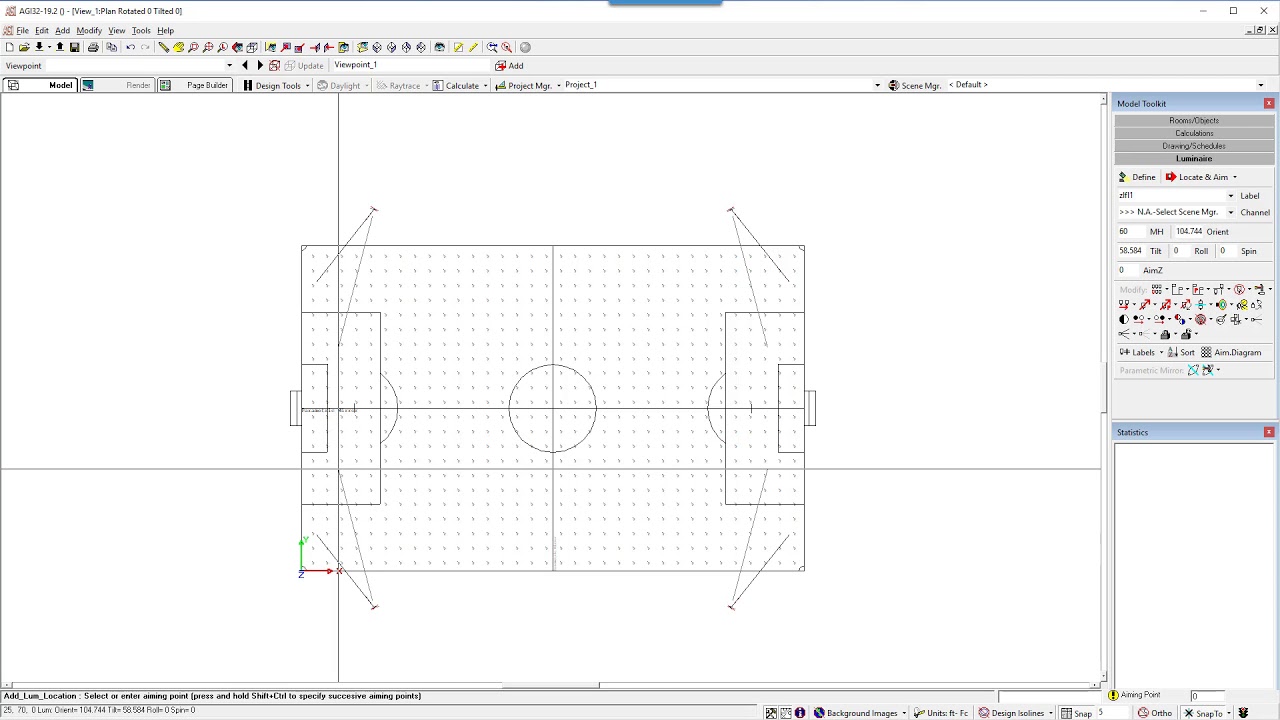Go to next viewpoint arrow
The image size is (1280, 720).
pyautogui.click(x=260, y=66)
